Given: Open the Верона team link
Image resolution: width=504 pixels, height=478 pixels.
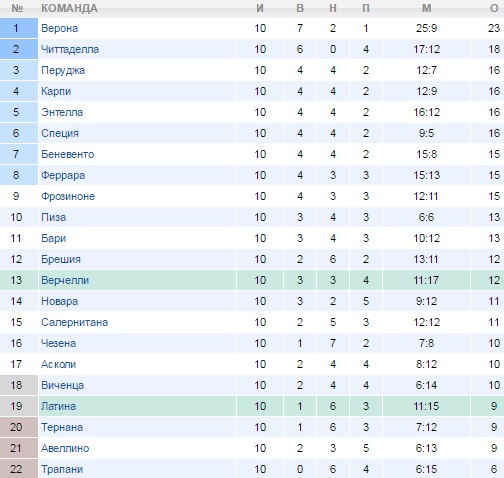Looking at the screenshot, I should pos(59,28).
